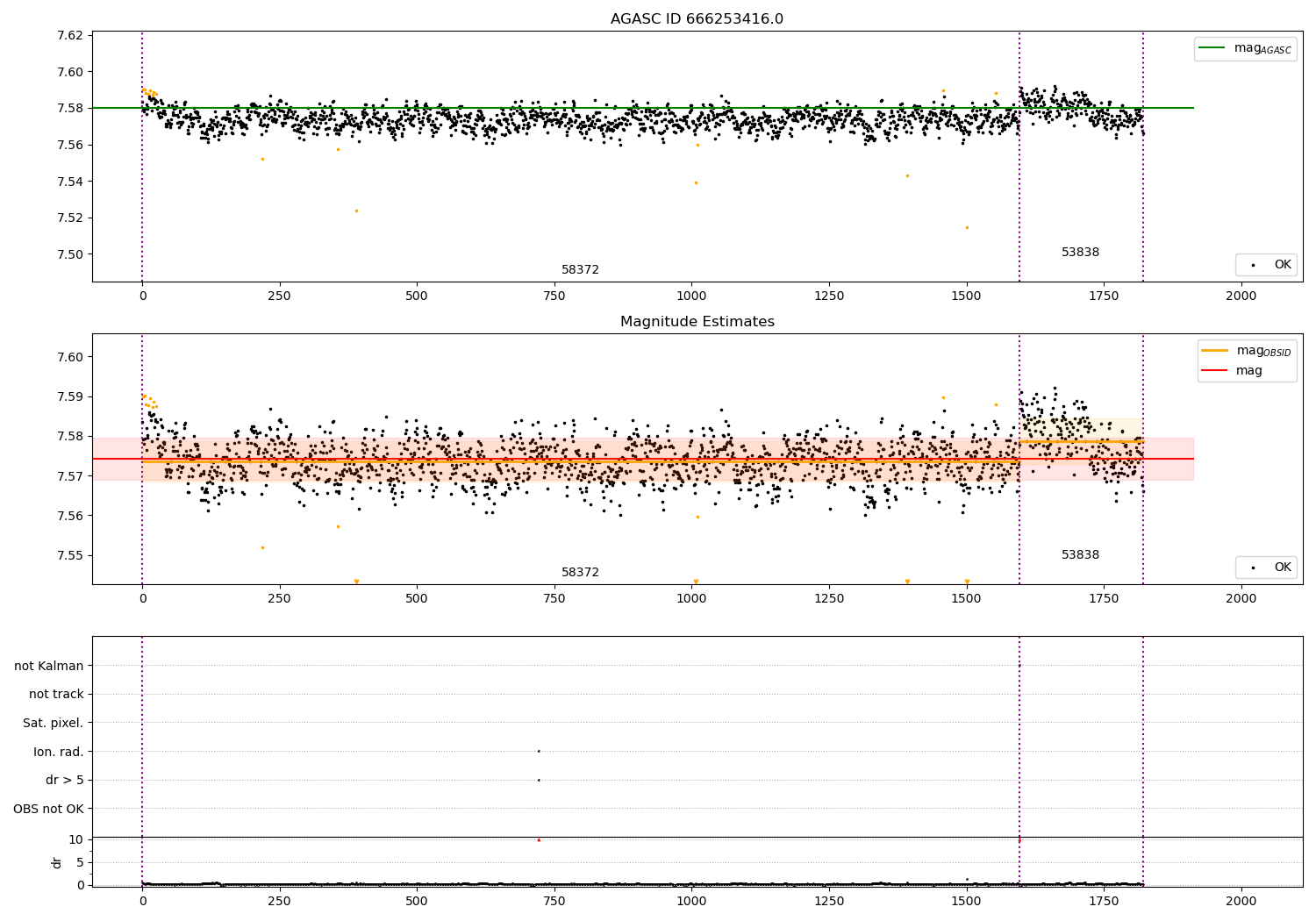Screen dimensions: 1316x921
Task: Click the "dr > 5" axis label
Action: point(65,780)
